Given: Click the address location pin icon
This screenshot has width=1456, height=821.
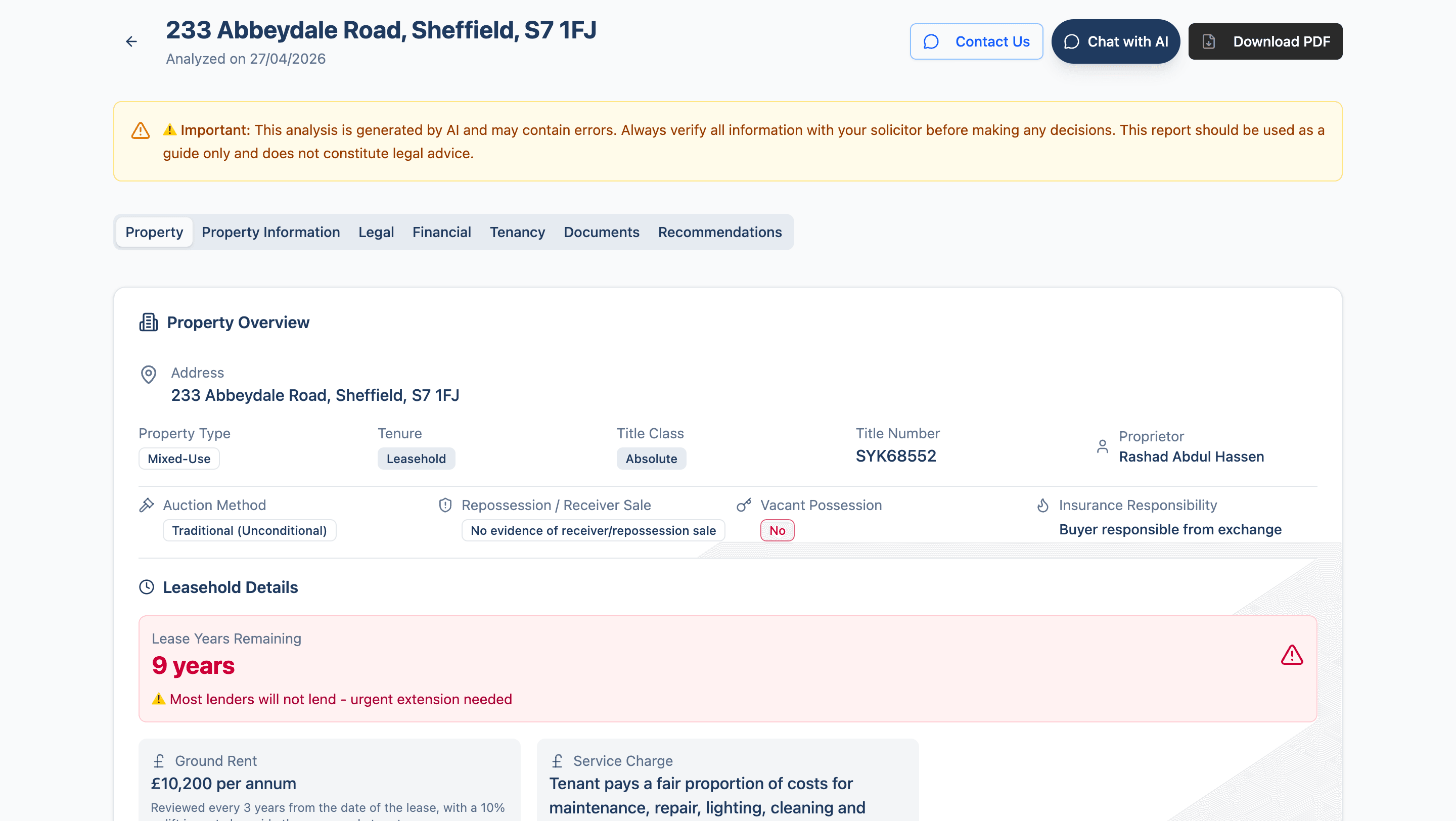Looking at the screenshot, I should pos(149,374).
